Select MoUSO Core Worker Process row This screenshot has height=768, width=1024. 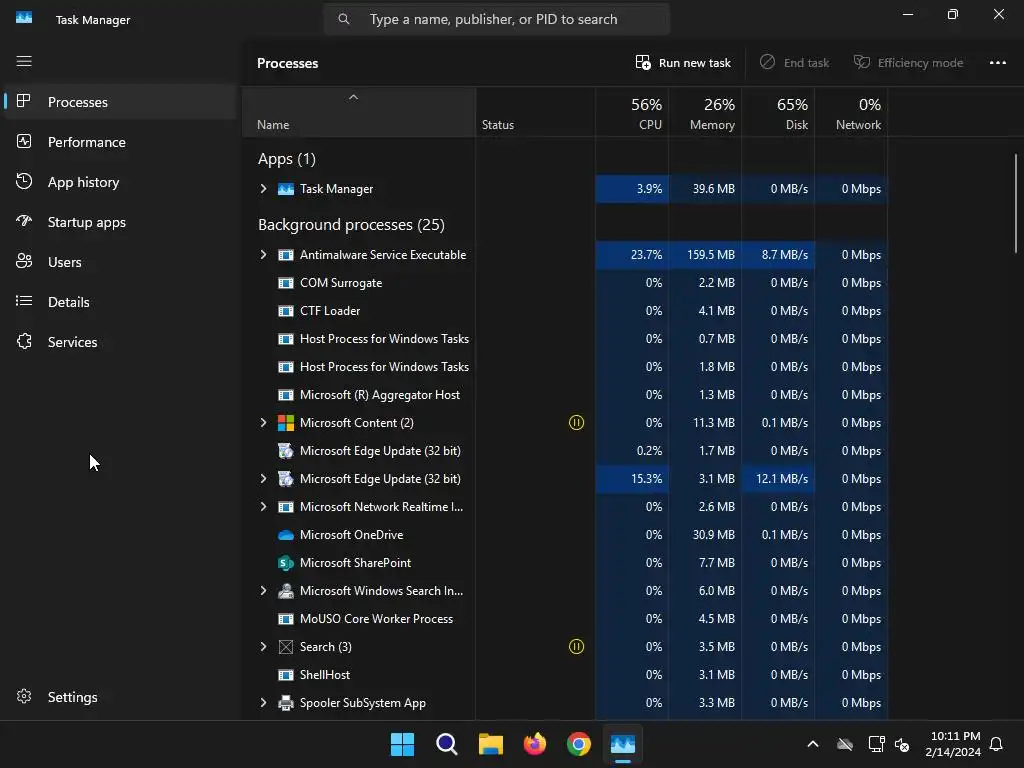(x=565, y=618)
